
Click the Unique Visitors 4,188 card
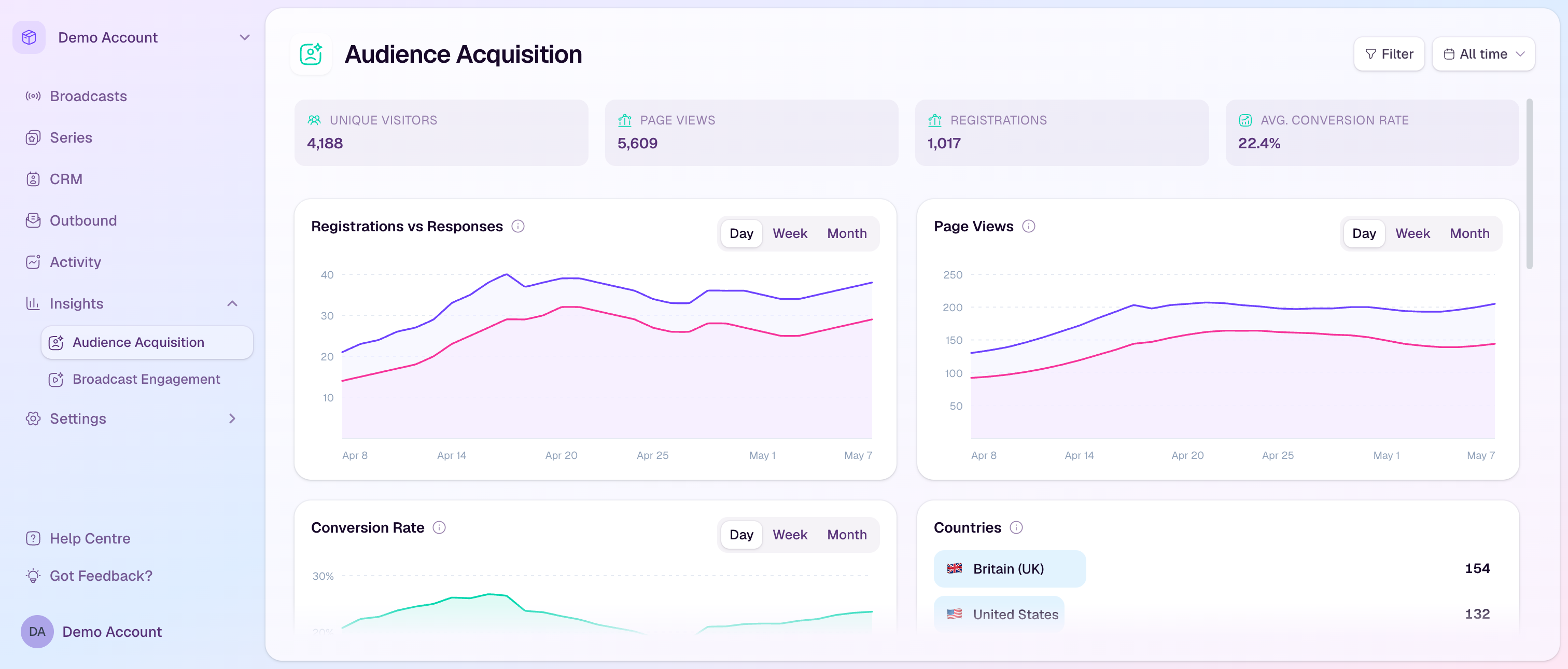441,133
